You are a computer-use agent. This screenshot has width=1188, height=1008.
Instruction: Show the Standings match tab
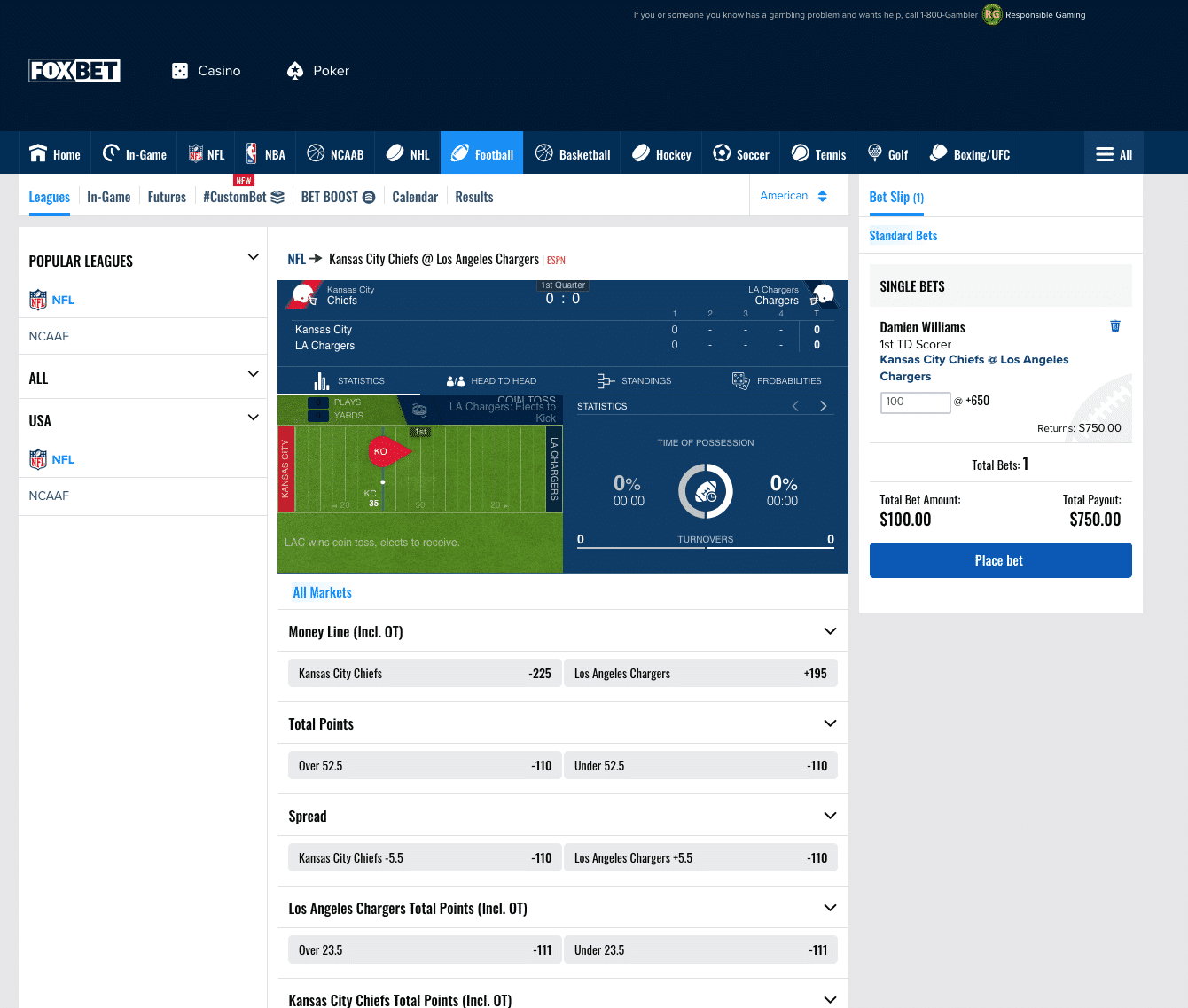634,381
